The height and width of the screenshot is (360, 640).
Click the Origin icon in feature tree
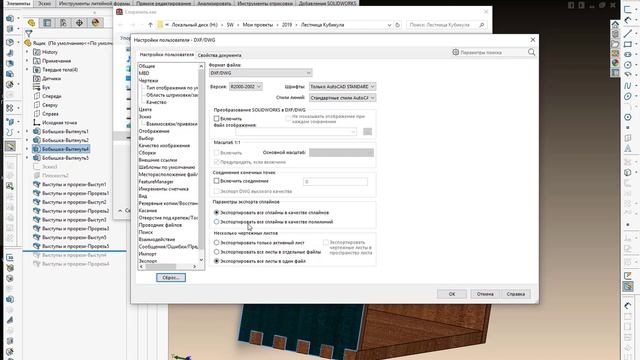36,122
